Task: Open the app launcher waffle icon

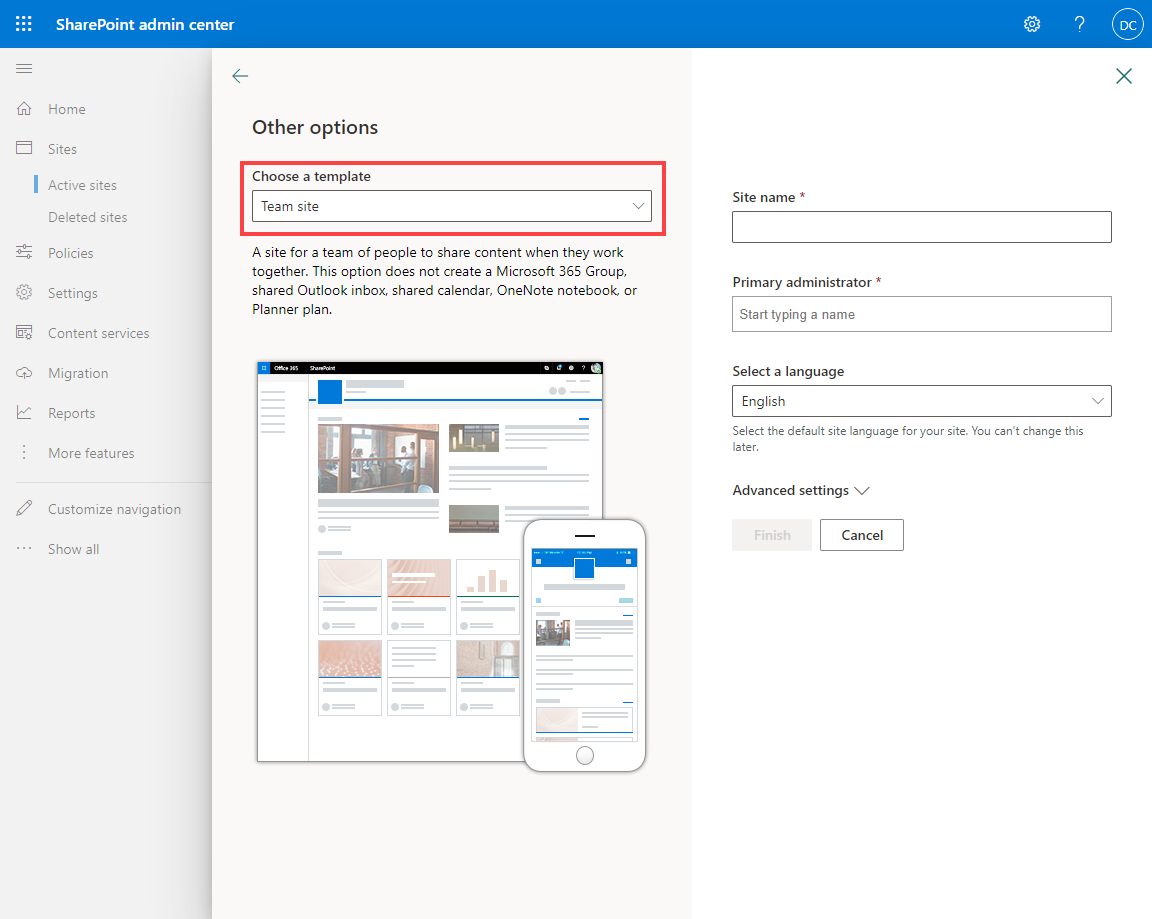Action: point(24,24)
